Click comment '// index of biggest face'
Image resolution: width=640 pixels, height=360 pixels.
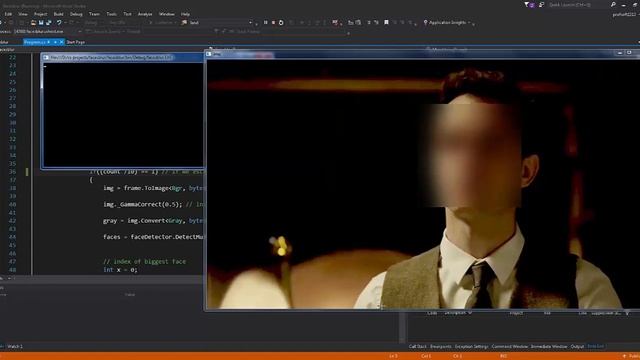click(144, 261)
